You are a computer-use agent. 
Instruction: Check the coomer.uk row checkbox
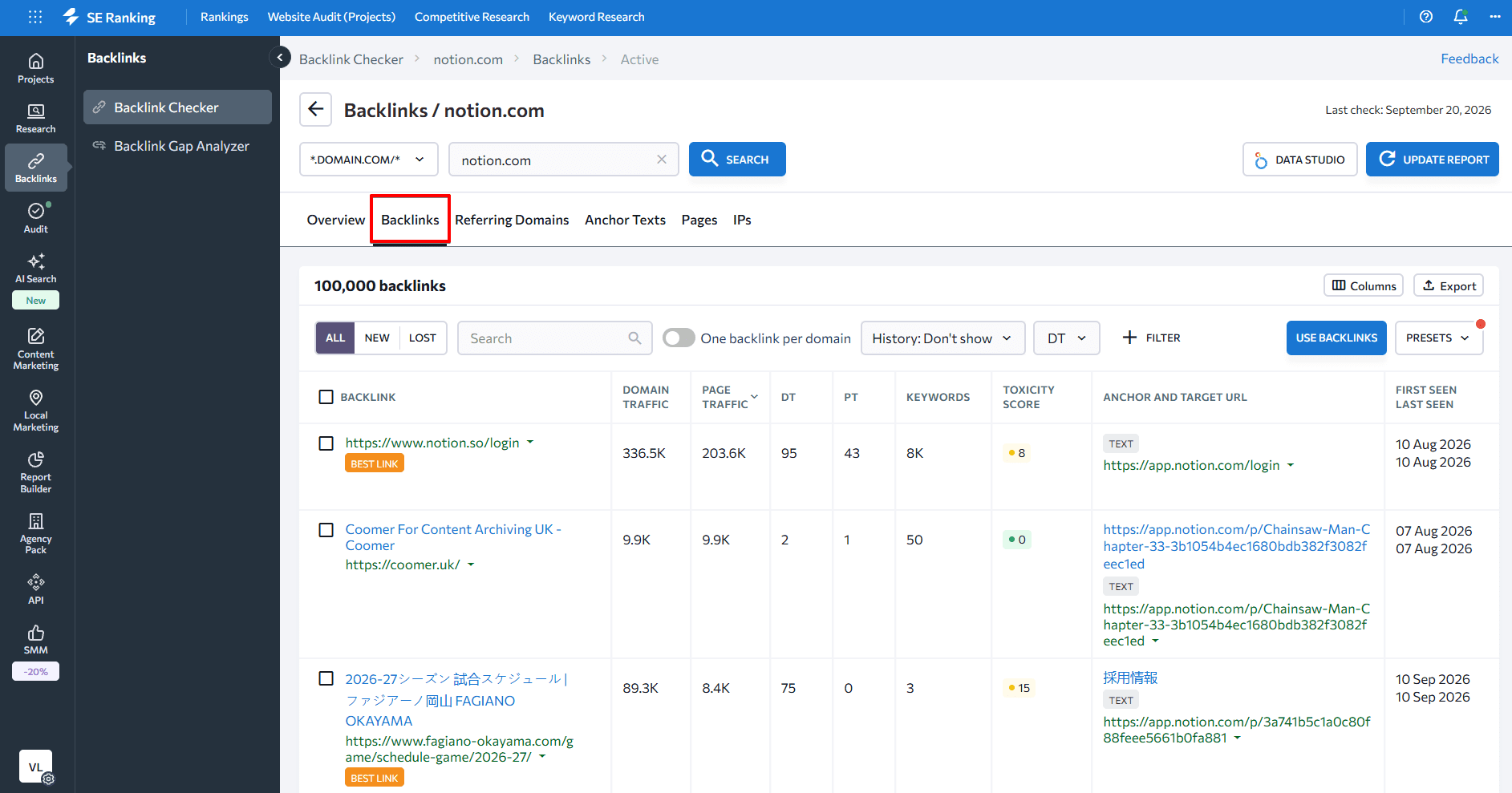pos(326,530)
